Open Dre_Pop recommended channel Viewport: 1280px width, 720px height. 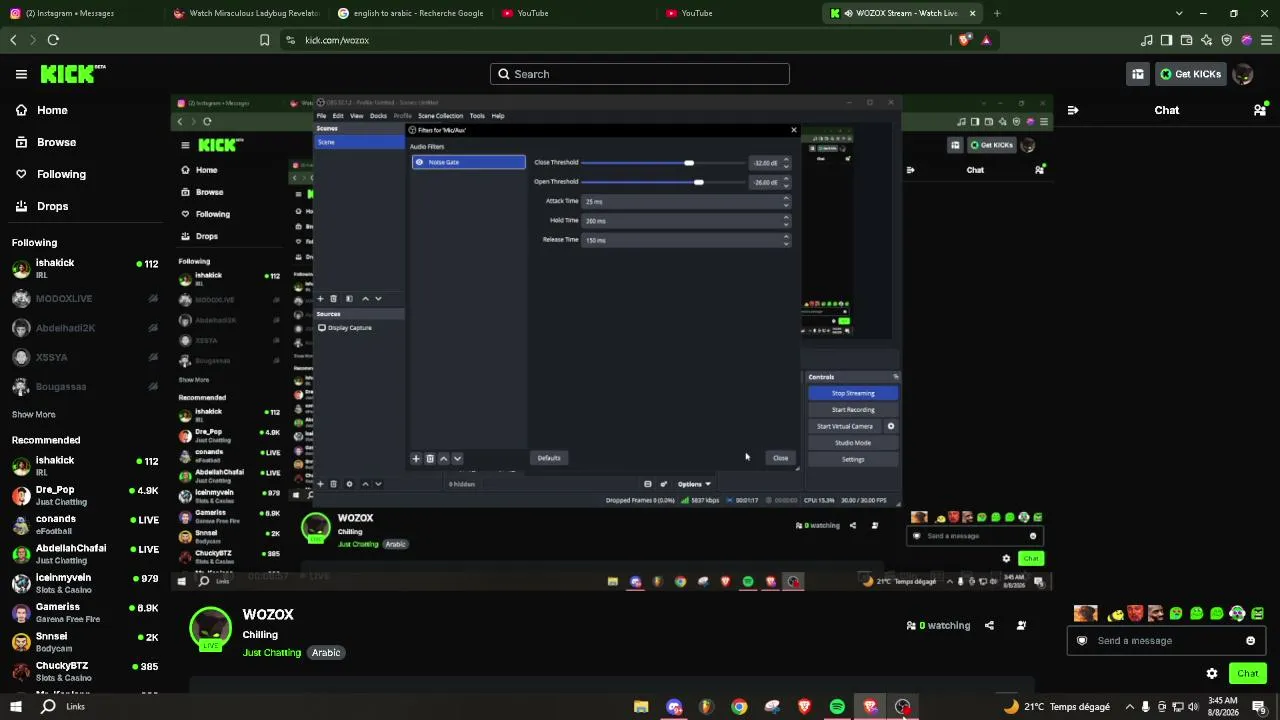85,495
